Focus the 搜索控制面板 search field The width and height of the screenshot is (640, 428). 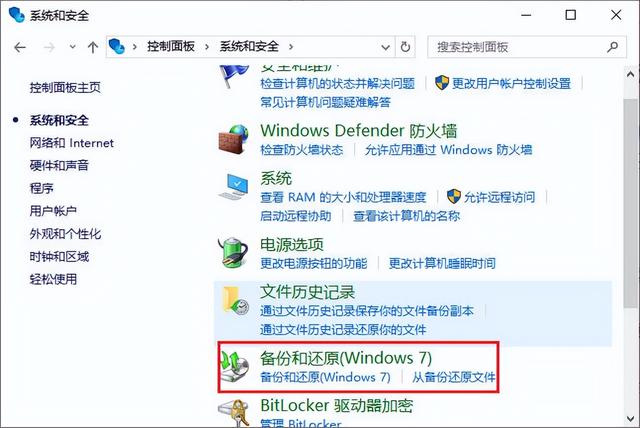518,47
